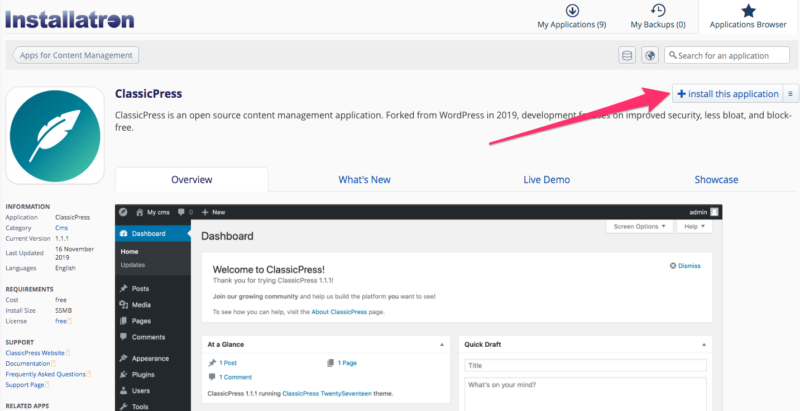Image resolution: width=800 pixels, height=411 pixels.
Task: Click the home icon beside My cms
Action: click(x=139, y=212)
